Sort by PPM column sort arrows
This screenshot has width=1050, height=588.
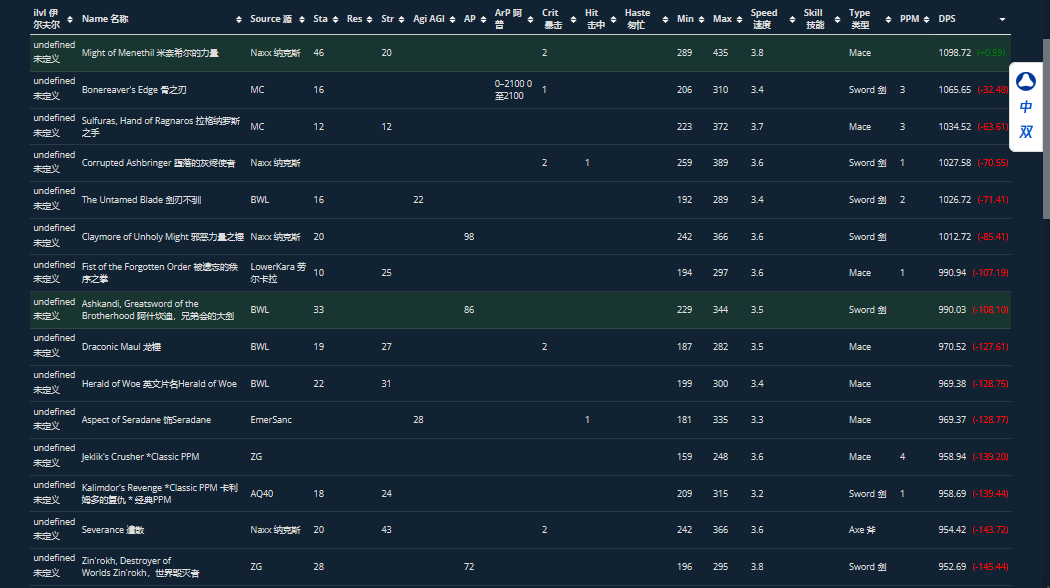click(926, 19)
